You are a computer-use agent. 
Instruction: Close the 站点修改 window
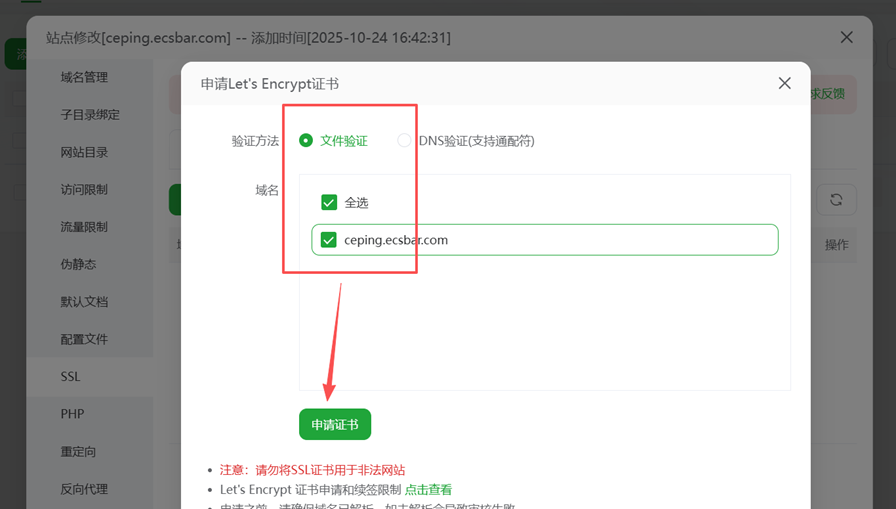pos(846,38)
